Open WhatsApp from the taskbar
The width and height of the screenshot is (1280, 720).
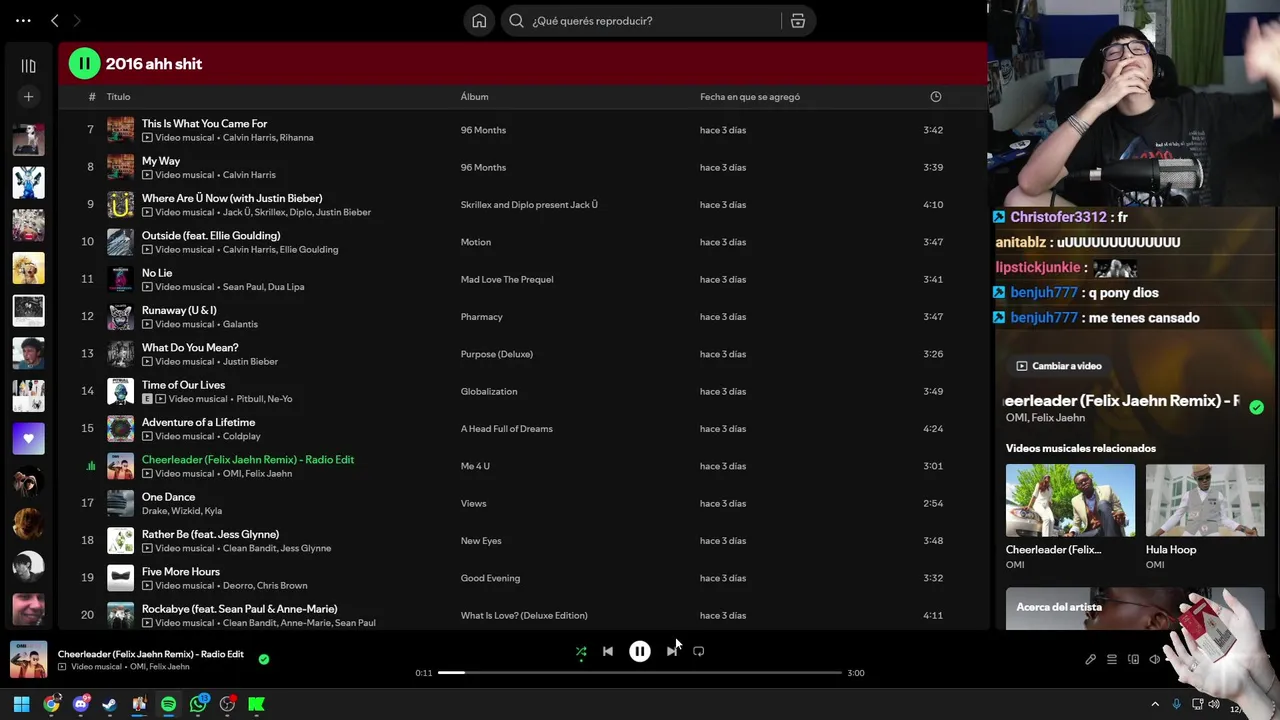[x=198, y=704]
